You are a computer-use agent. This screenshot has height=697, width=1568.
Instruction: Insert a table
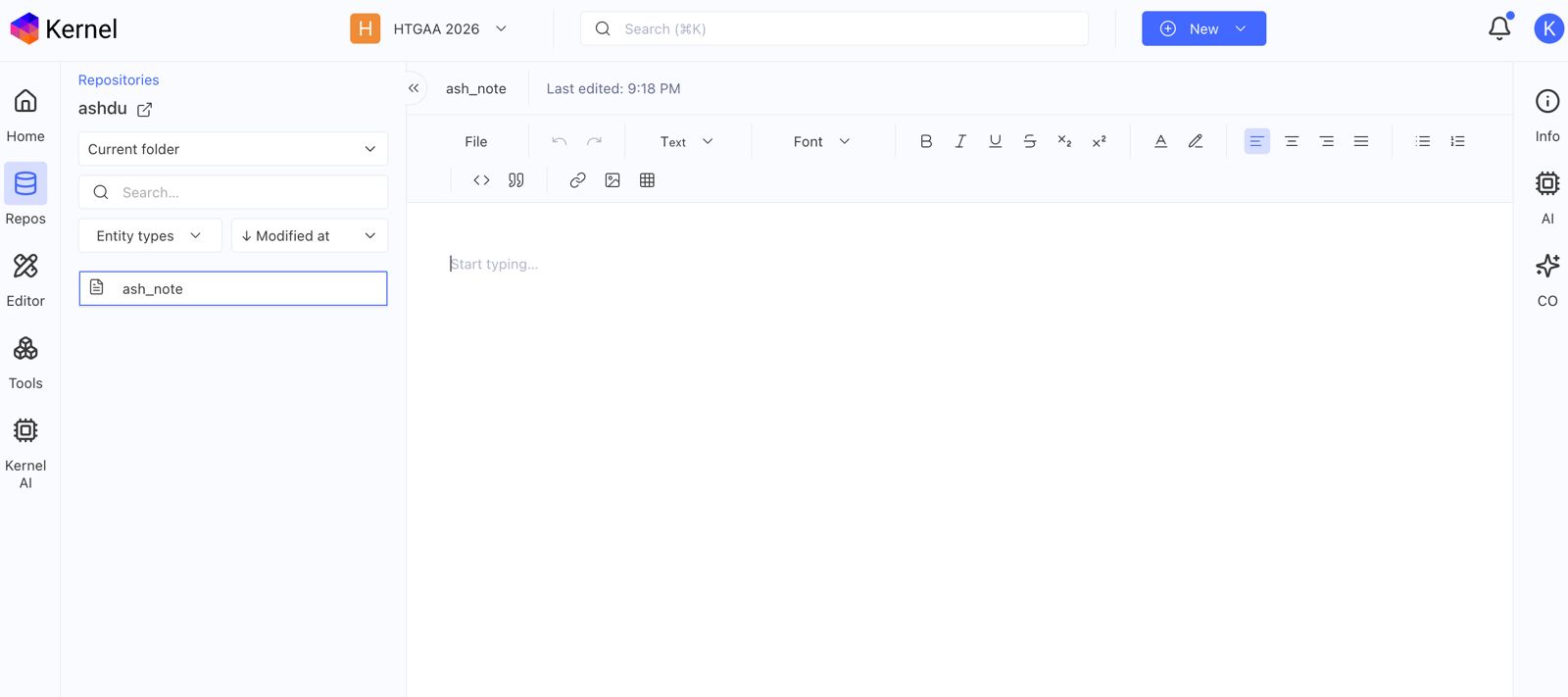647,180
